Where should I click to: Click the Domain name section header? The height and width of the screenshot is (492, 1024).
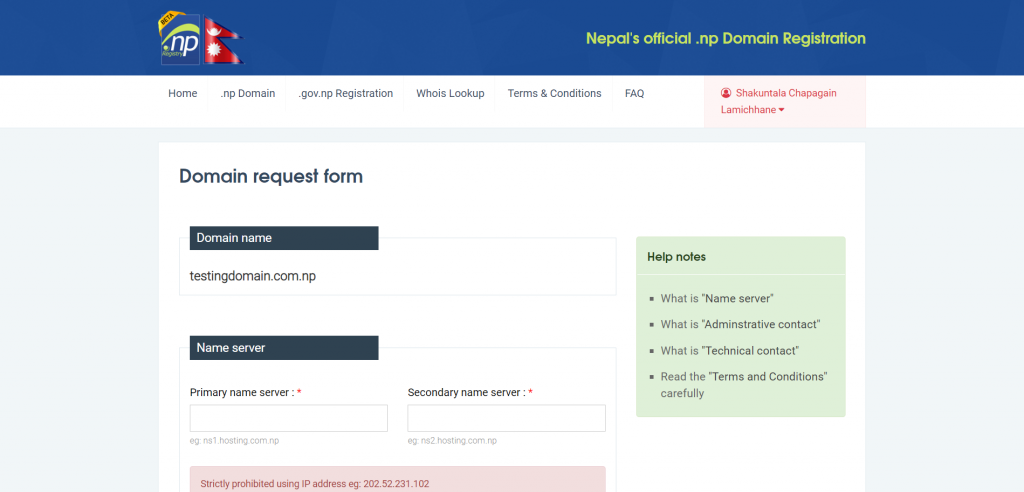click(x=284, y=238)
